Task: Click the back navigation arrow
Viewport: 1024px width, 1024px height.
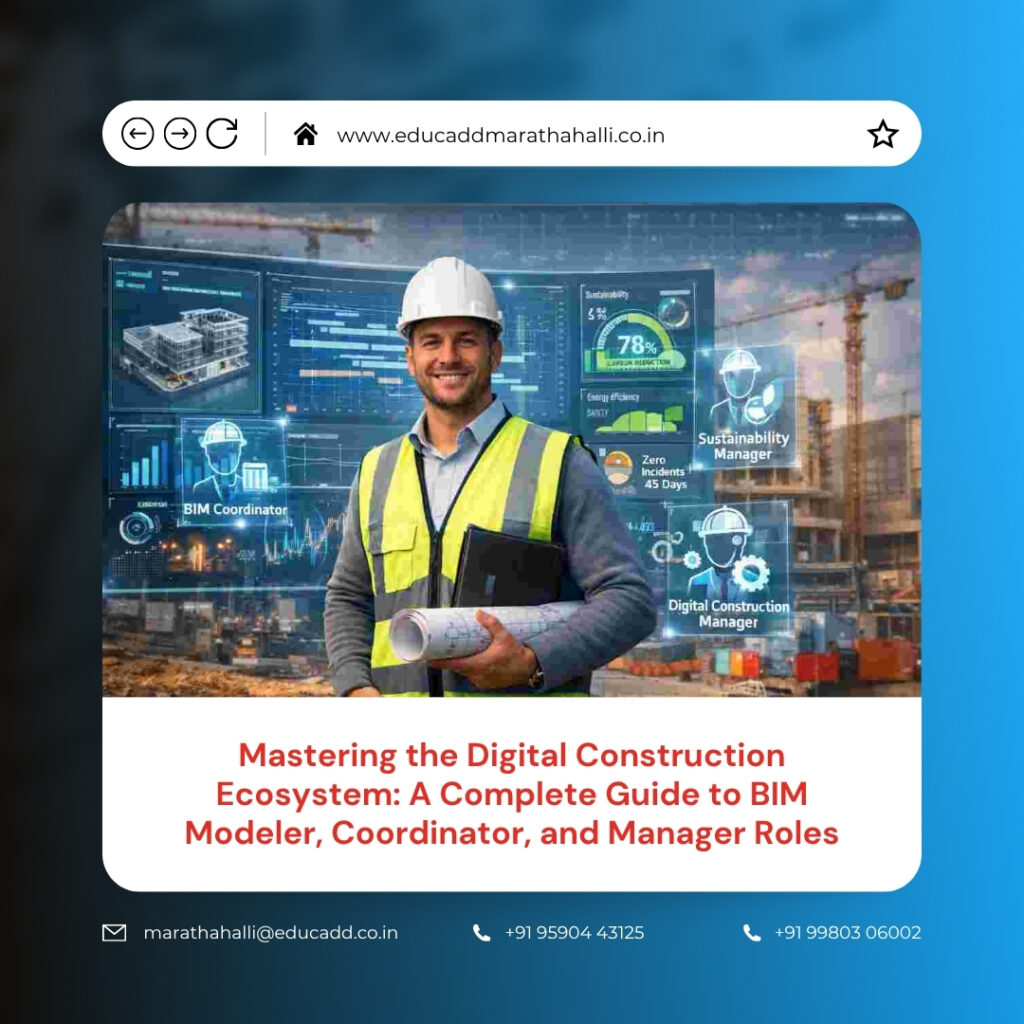Action: click(x=140, y=131)
